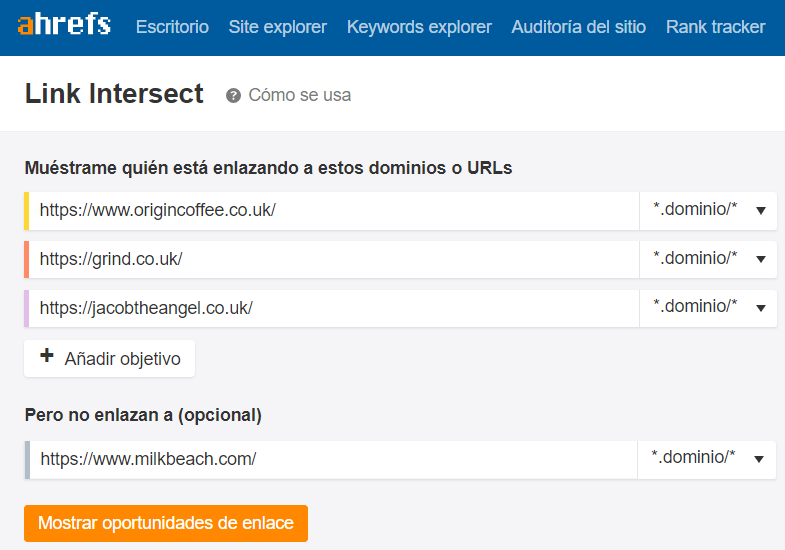Click the Ahrefs logo
This screenshot has width=785, height=550.
64,25
